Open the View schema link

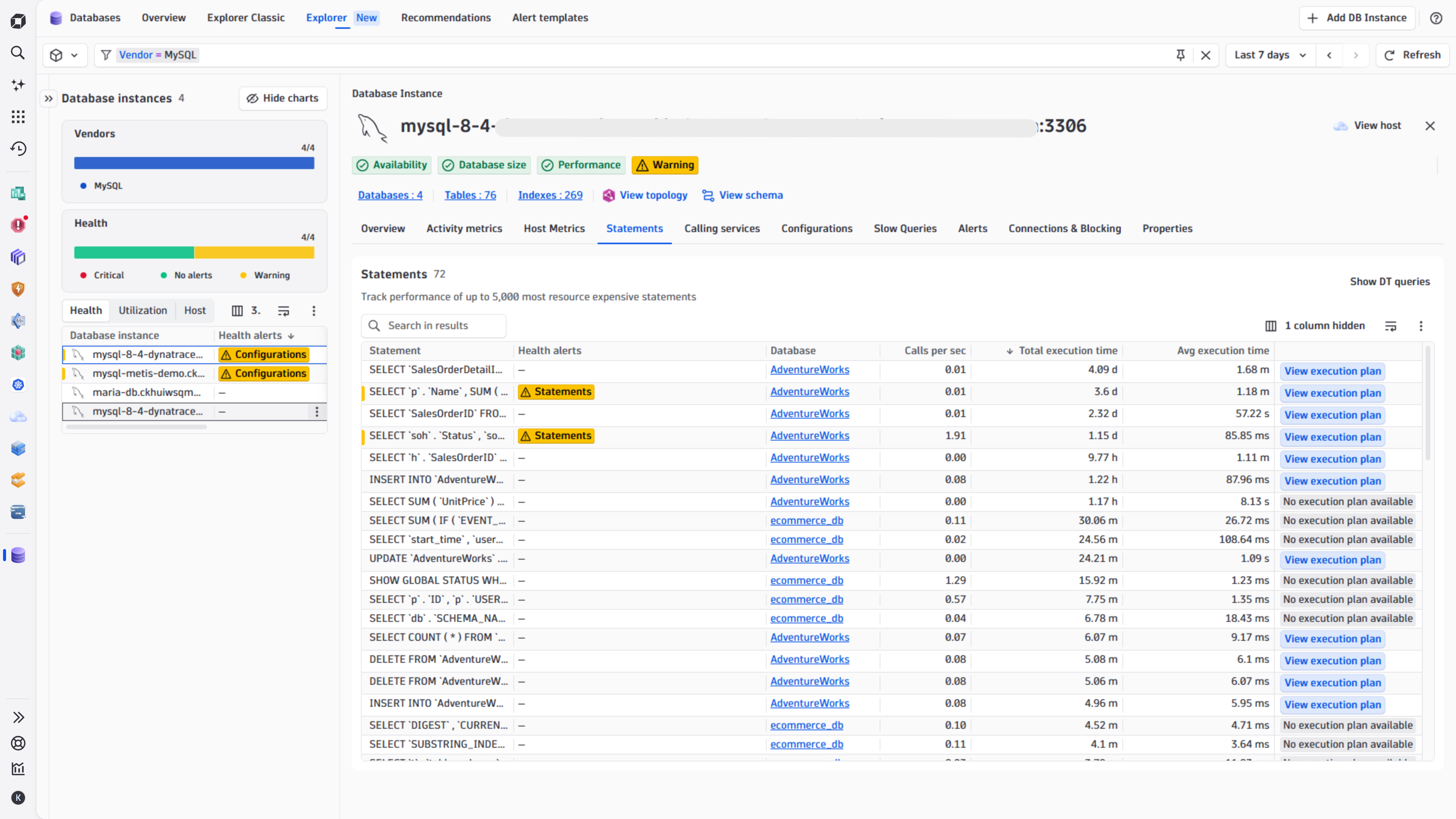[x=742, y=195]
